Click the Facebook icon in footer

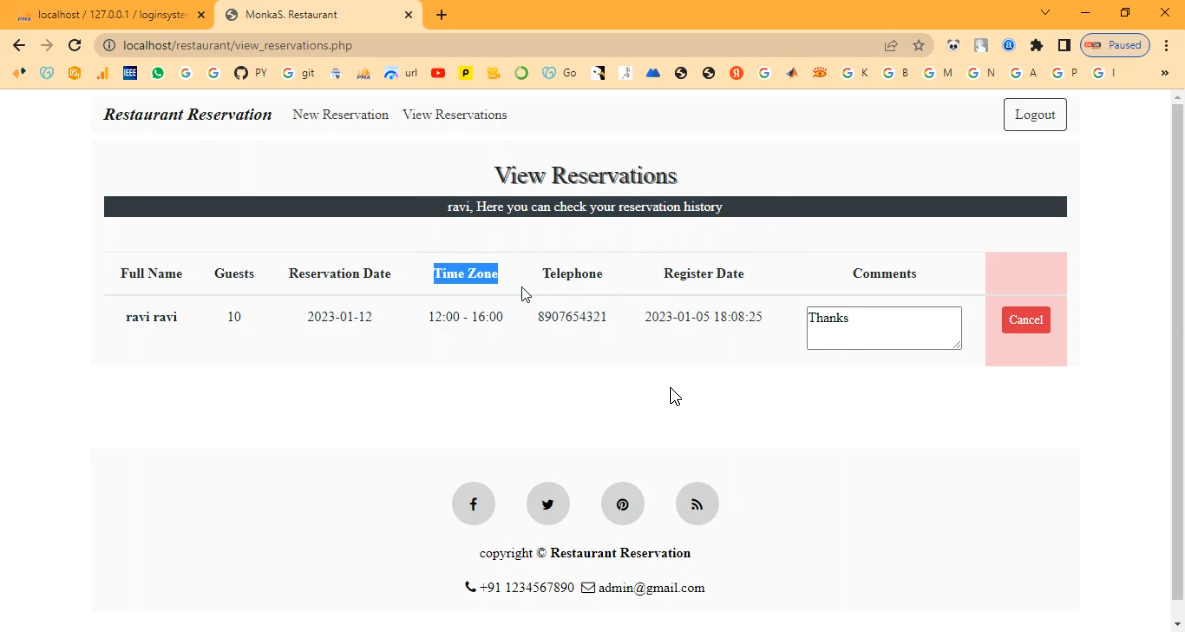pos(473,504)
